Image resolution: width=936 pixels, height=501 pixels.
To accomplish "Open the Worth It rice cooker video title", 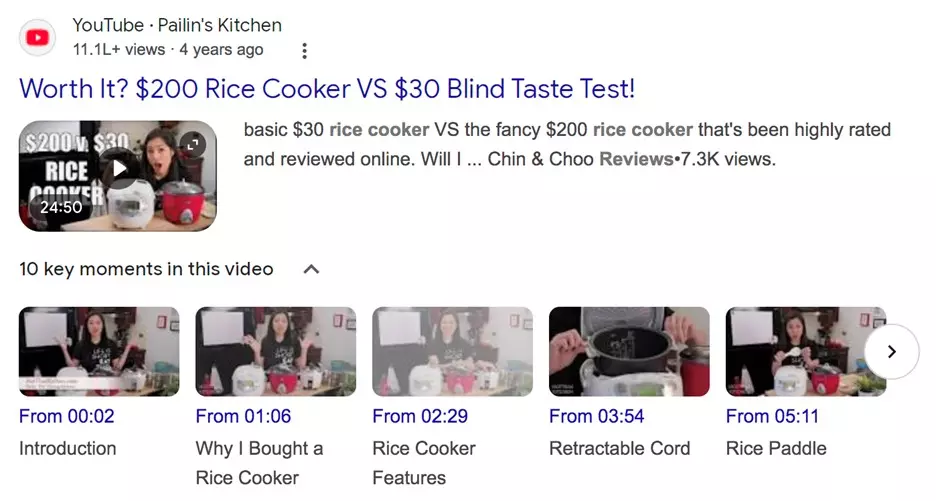I will coord(327,89).
